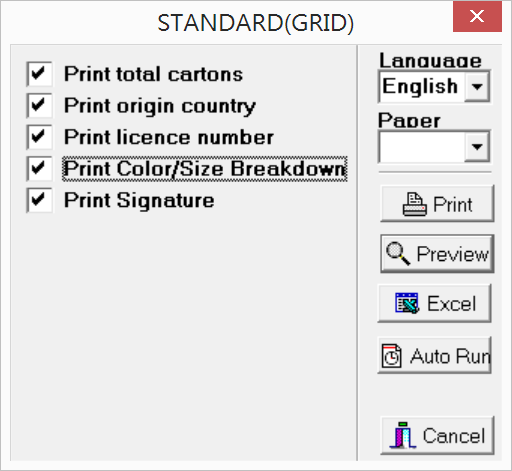
Task: Toggle Print origin country checkbox
Action: 39,105
